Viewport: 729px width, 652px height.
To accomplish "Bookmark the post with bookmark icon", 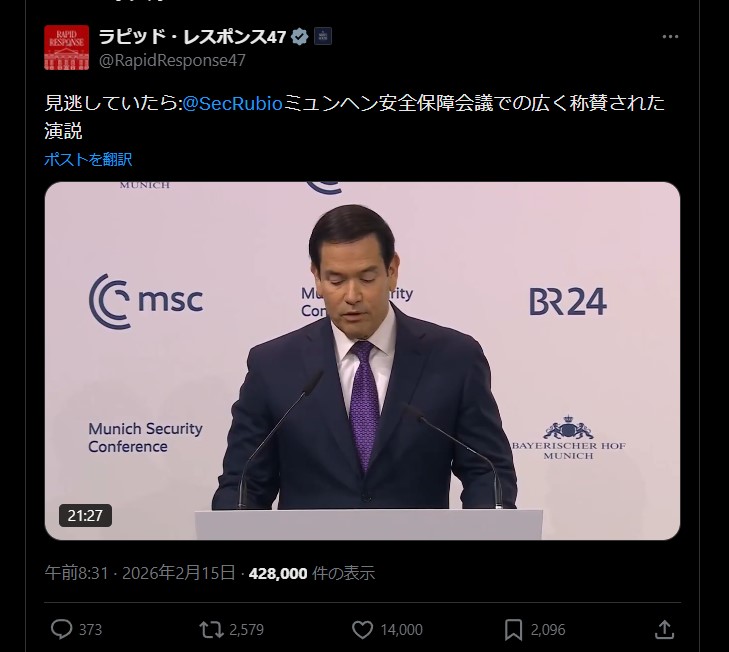I will (x=513, y=630).
